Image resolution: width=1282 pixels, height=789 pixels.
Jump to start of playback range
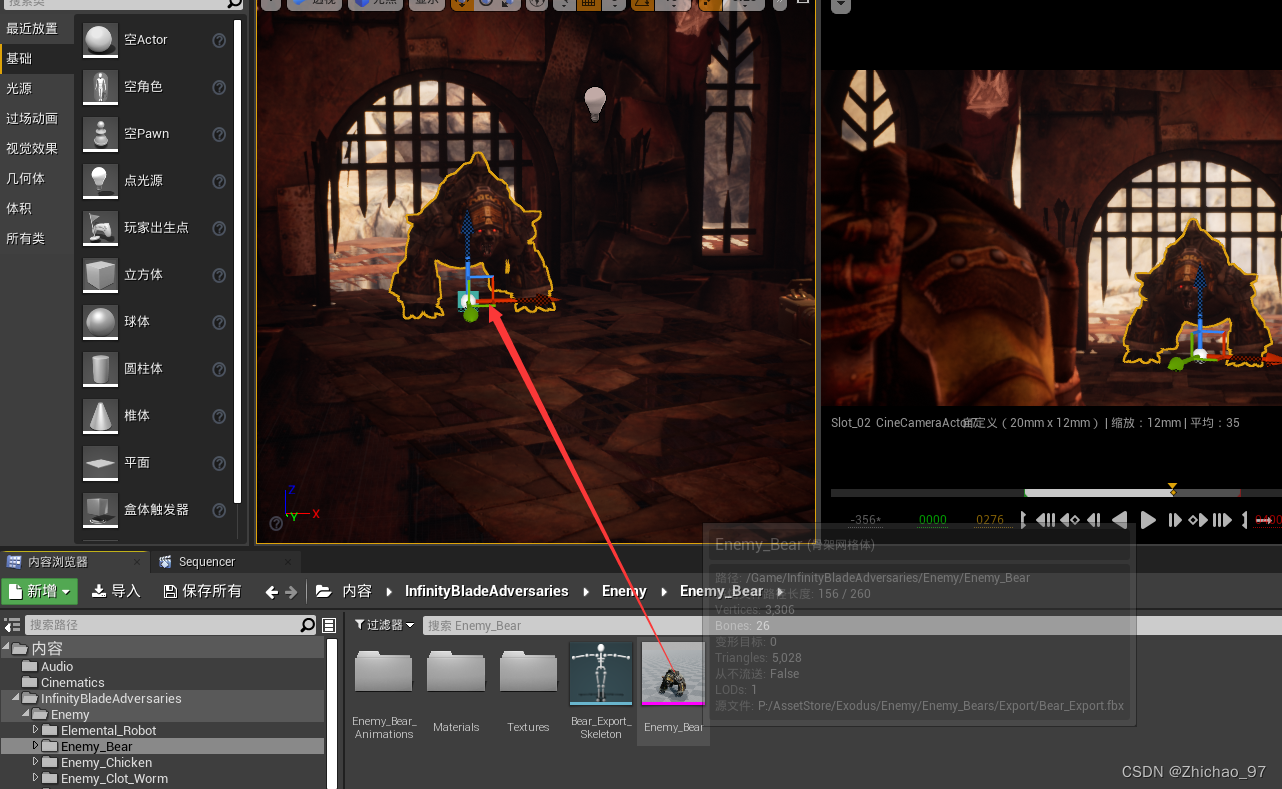tap(1046, 520)
